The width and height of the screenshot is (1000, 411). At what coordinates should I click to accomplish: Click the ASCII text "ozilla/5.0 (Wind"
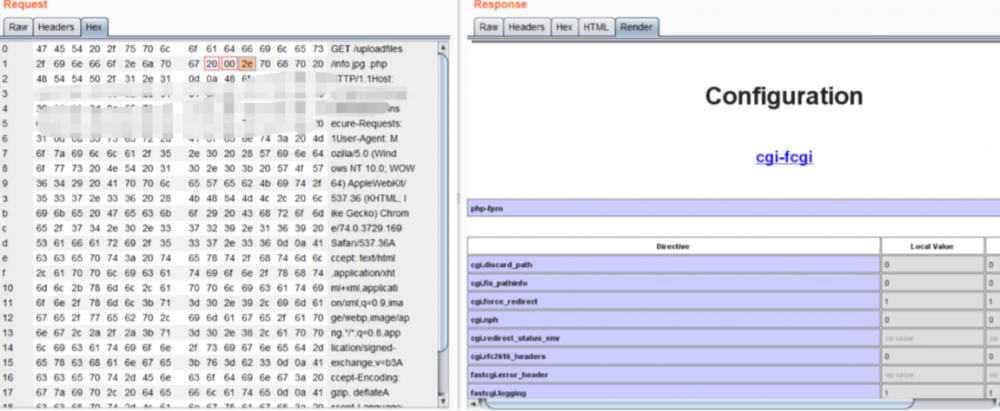tap(364, 153)
